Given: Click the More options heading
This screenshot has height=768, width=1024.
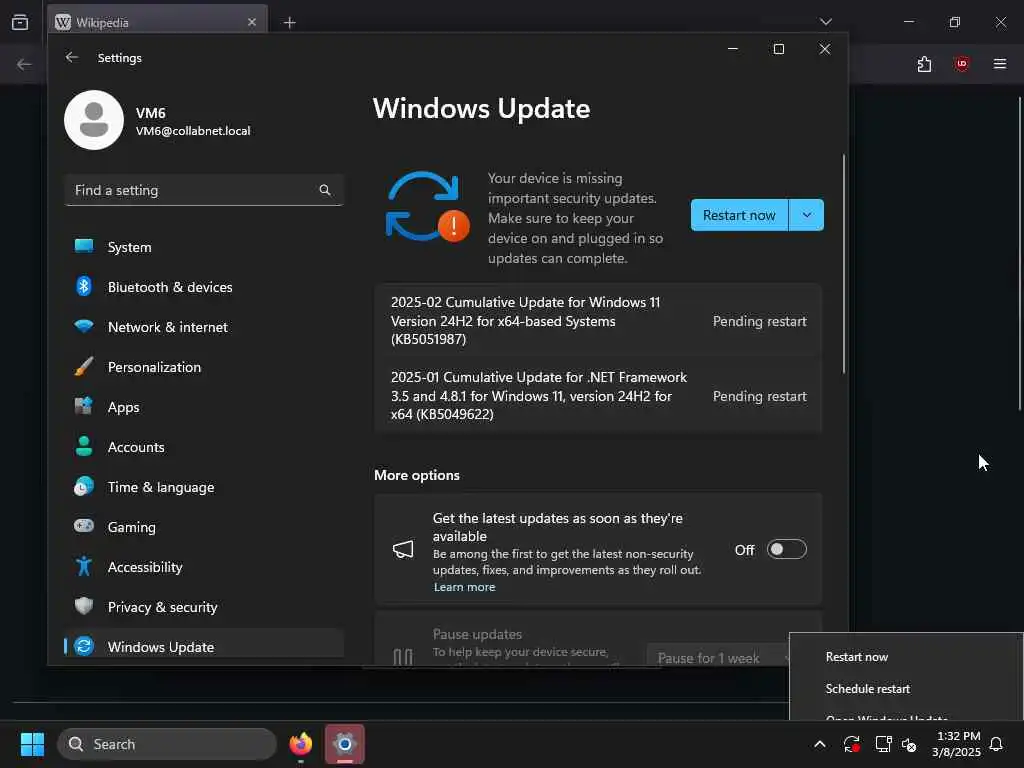Looking at the screenshot, I should [x=417, y=475].
